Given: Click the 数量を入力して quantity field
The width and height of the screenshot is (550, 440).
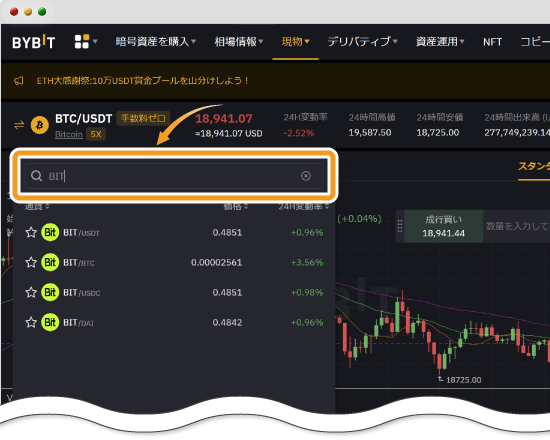Looking at the screenshot, I should point(516,226).
